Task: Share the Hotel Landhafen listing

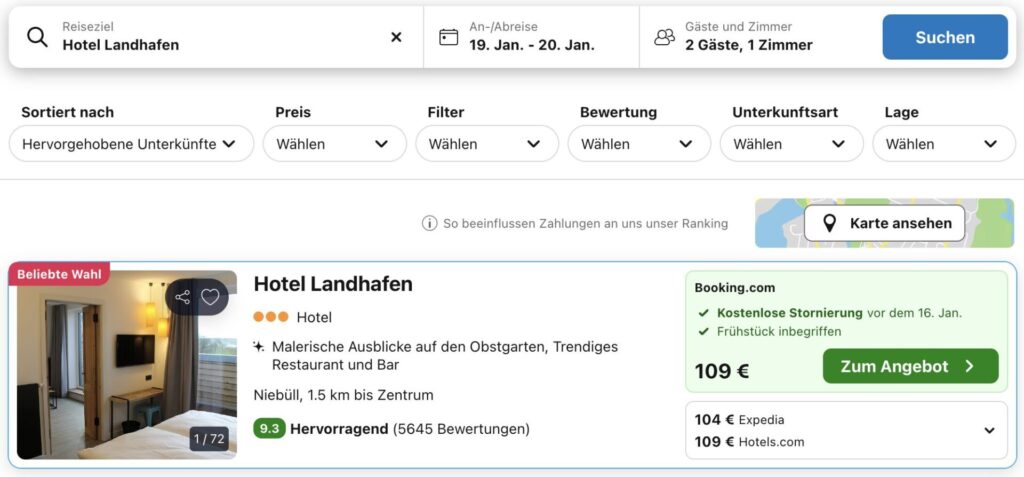Action: (x=182, y=297)
